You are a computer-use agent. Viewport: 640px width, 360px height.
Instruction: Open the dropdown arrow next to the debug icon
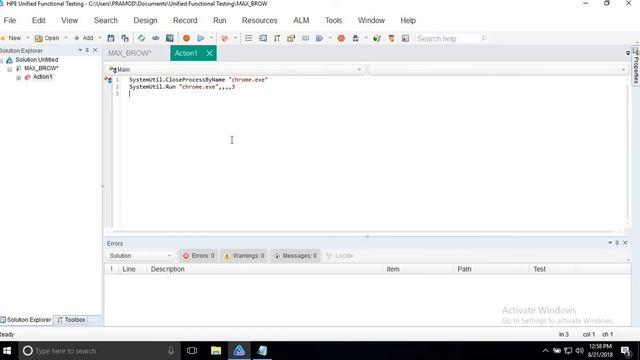[x=236, y=38]
